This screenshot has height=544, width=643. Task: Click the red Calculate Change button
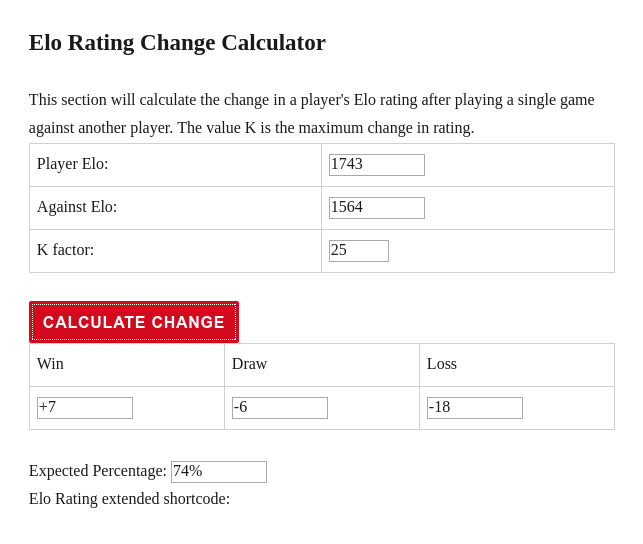point(134,322)
